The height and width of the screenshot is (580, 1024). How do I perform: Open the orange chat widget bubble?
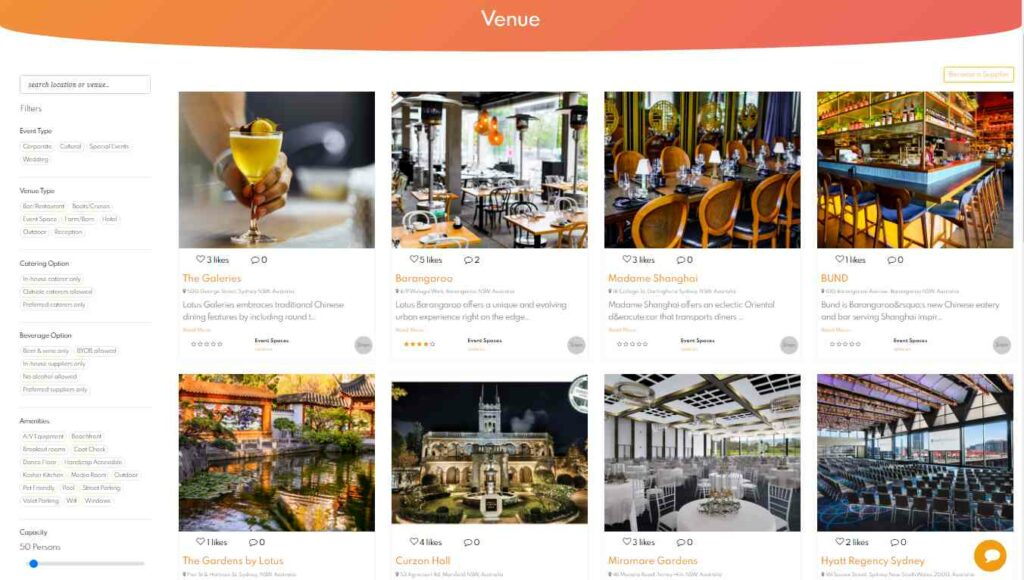point(990,555)
